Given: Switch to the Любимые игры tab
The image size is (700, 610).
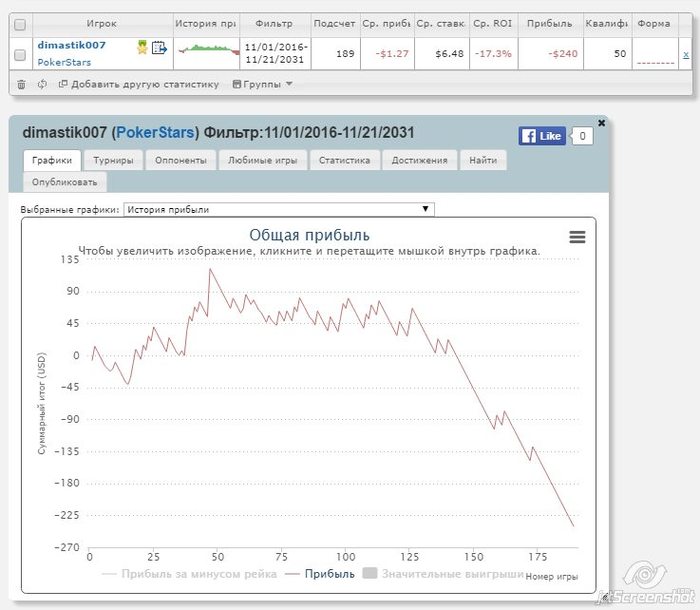Looking at the screenshot, I should [x=262, y=160].
